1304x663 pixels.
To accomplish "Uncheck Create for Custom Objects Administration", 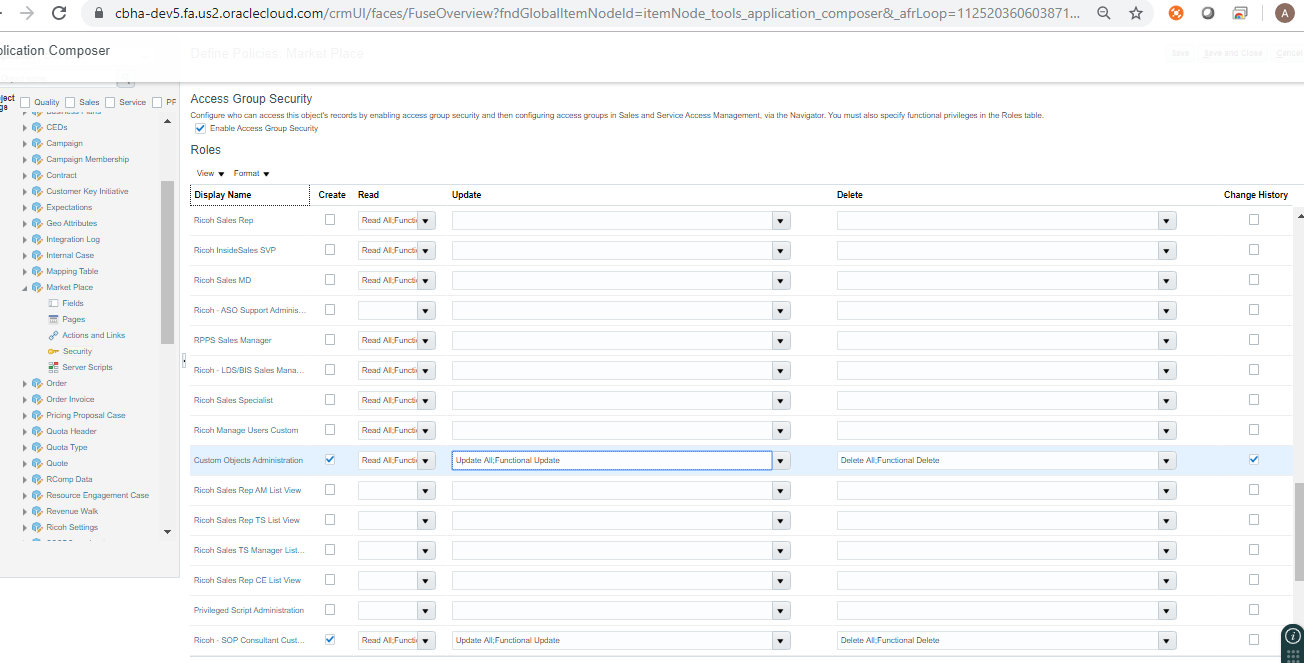I will point(330,459).
